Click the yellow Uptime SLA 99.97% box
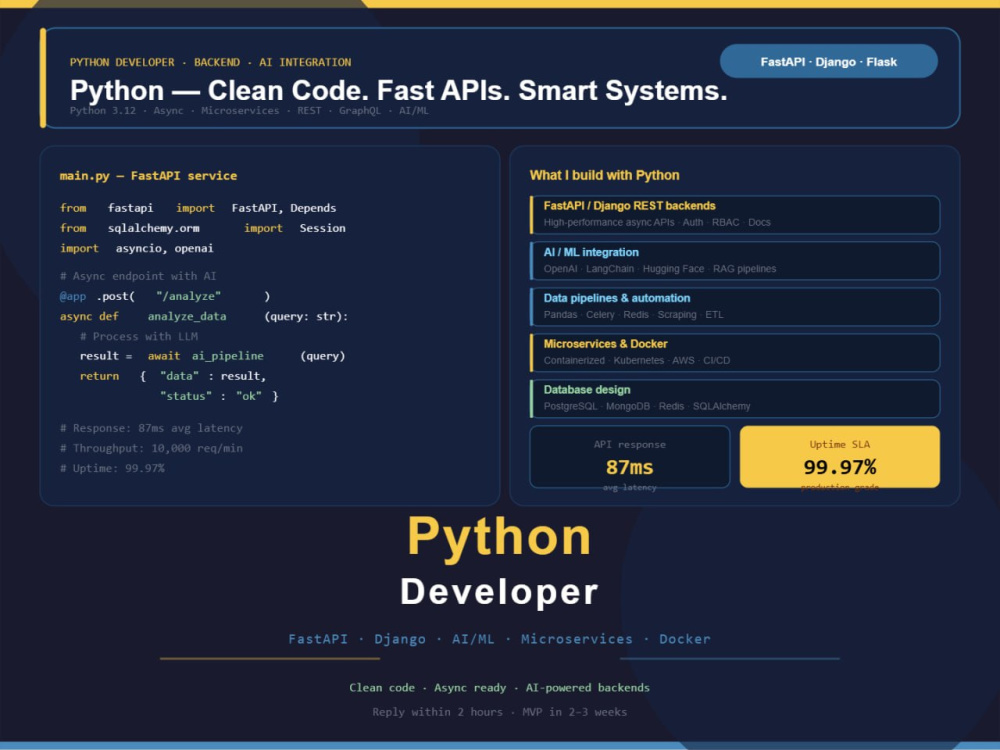The height and width of the screenshot is (750, 1000). click(x=839, y=457)
